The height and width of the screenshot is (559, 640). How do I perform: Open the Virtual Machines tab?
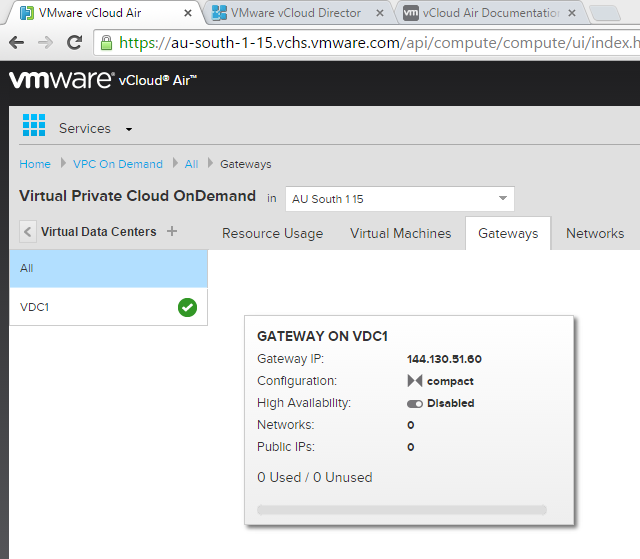[x=400, y=233]
